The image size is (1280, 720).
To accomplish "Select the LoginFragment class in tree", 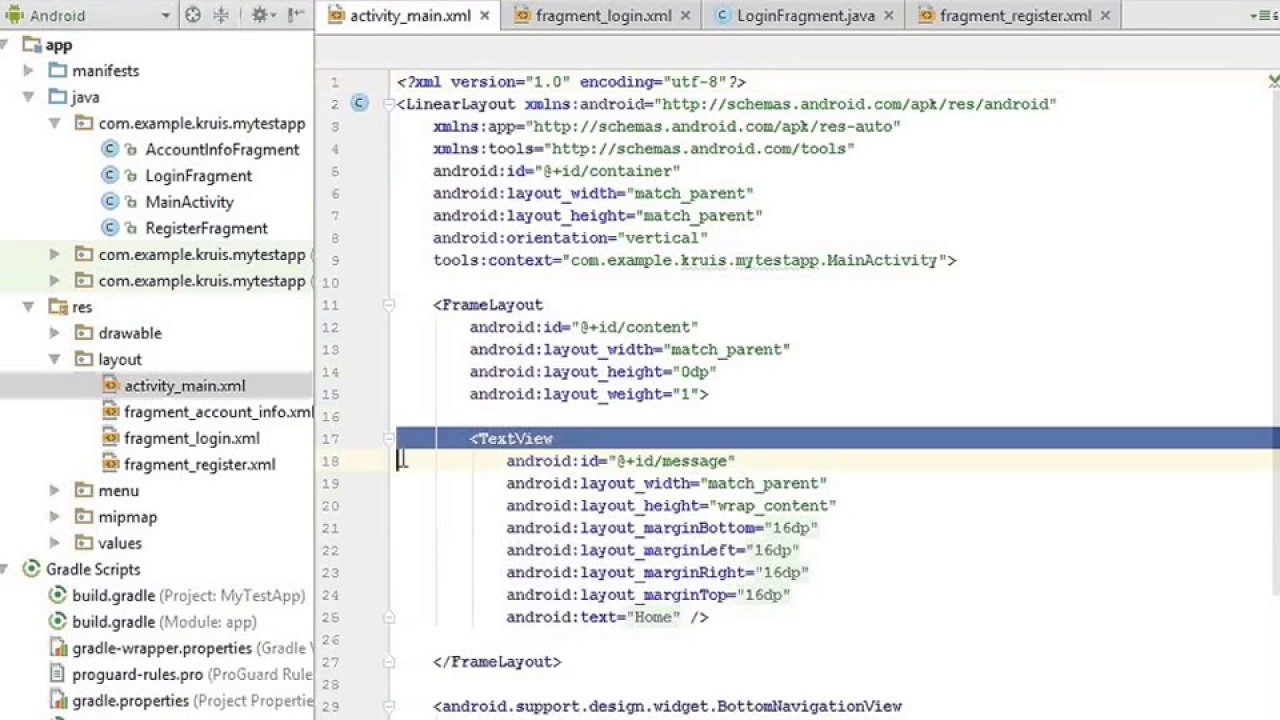I will click(198, 176).
